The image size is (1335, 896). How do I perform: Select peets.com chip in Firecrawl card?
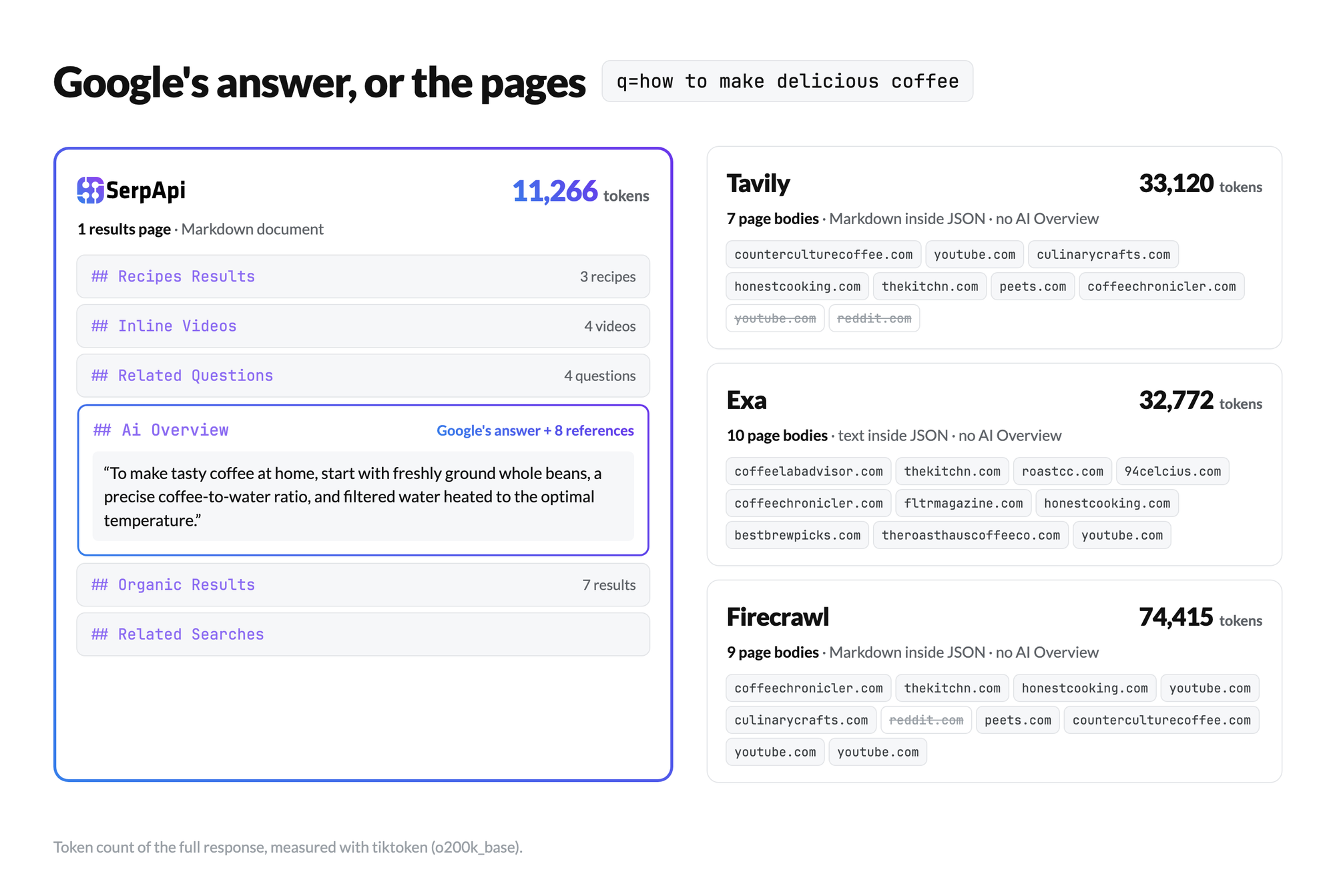pyautogui.click(x=1018, y=720)
